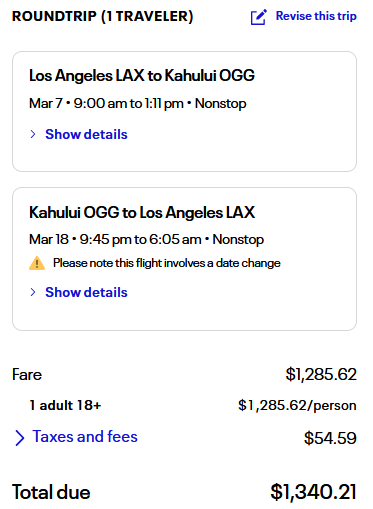The height and width of the screenshot is (509, 373).
Task: Click the chevron beside return Show details
Action: pyautogui.click(x=33, y=292)
